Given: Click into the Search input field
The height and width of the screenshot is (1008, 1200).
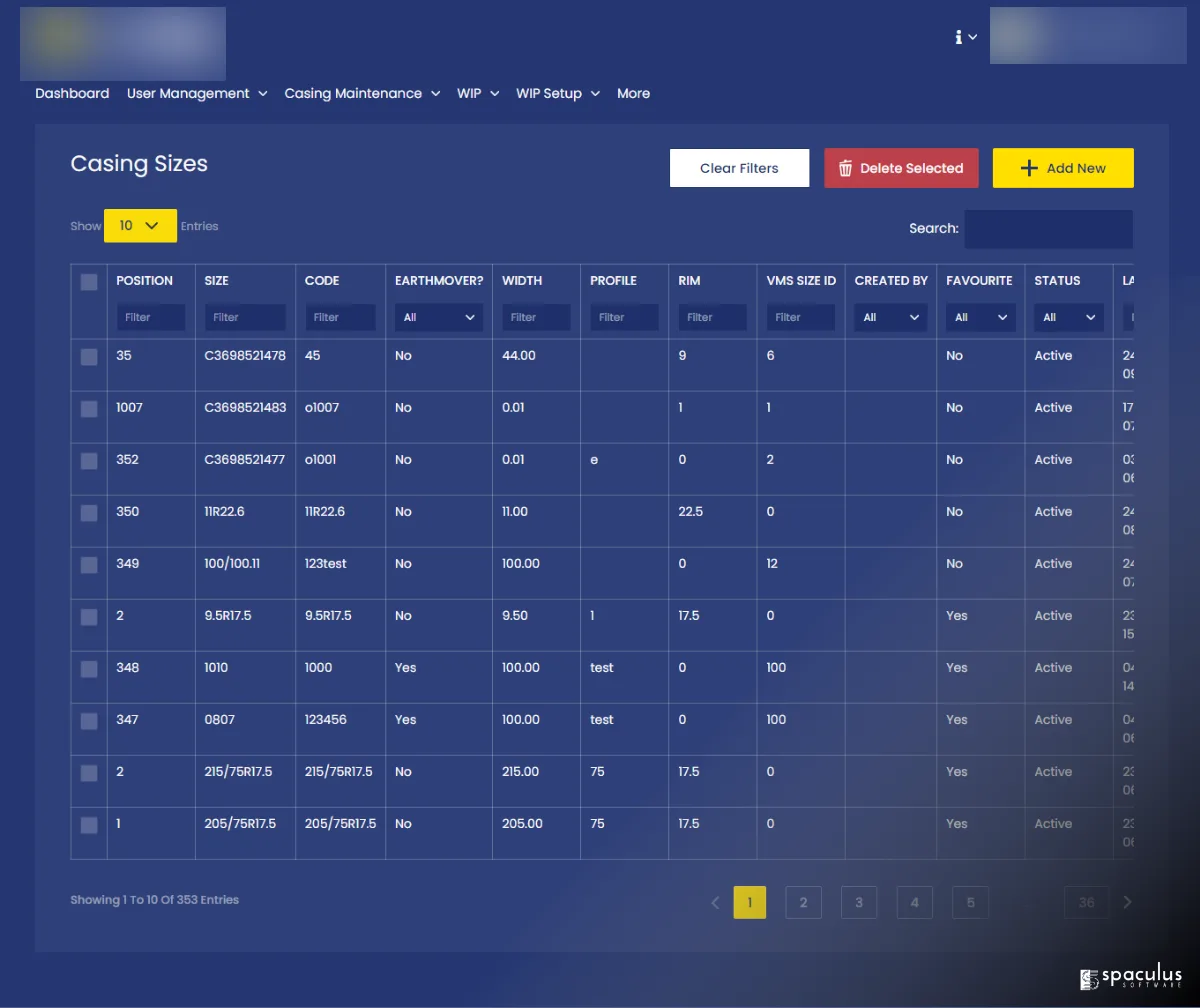Looking at the screenshot, I should [x=1047, y=229].
